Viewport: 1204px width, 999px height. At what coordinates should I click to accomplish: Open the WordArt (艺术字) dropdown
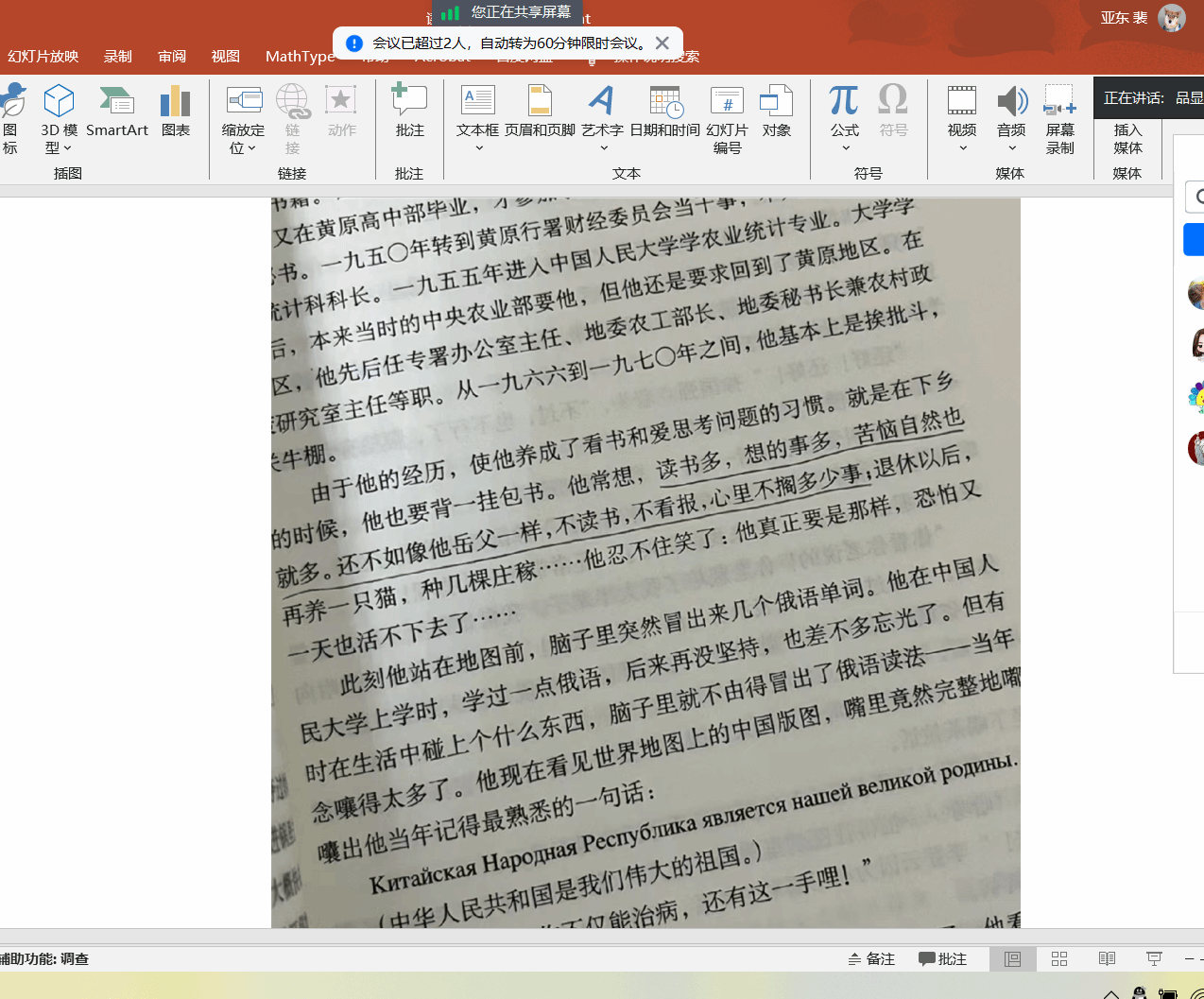pos(603,147)
